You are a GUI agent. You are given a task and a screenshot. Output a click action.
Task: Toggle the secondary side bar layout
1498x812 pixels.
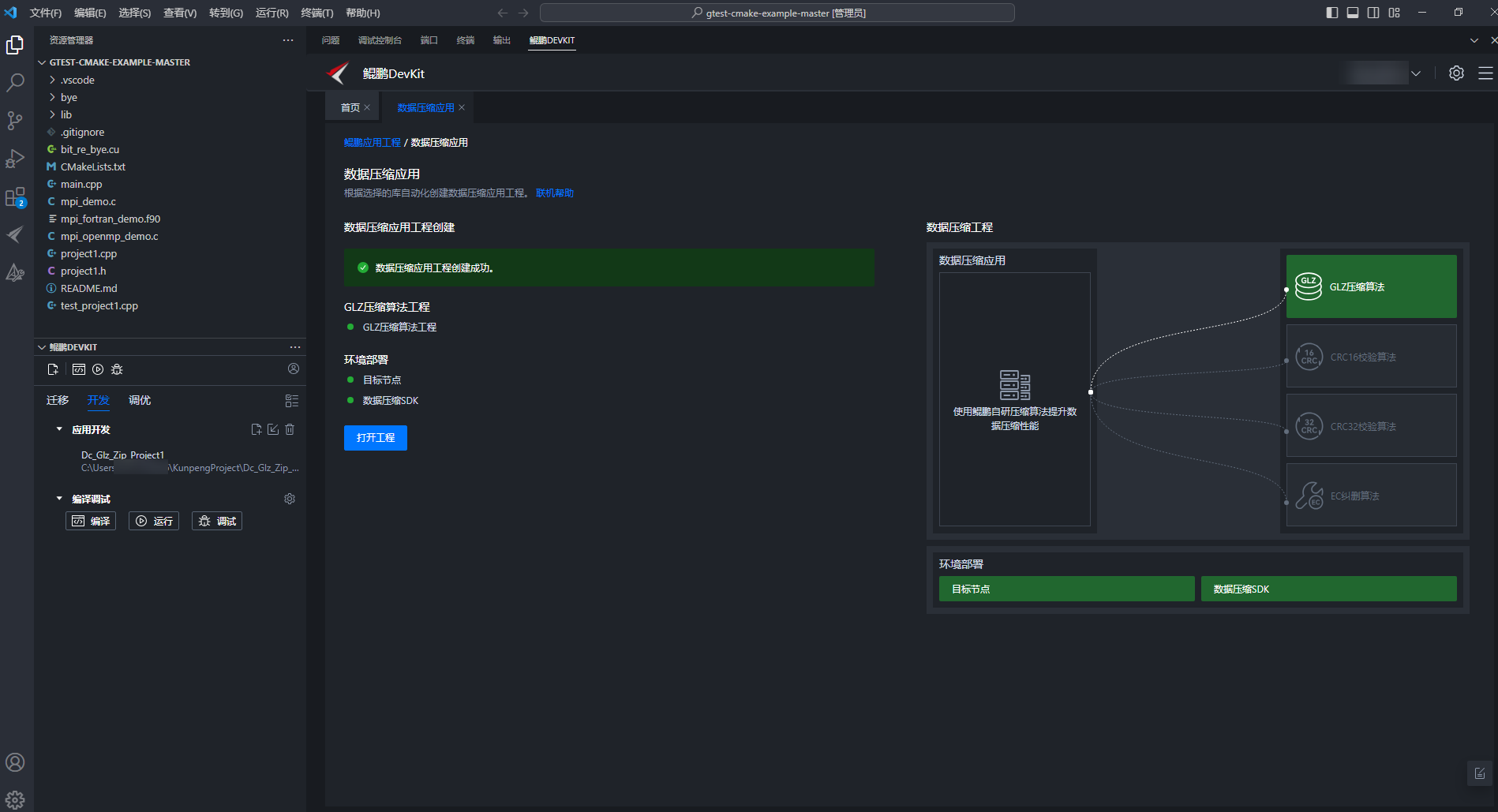point(1373,13)
